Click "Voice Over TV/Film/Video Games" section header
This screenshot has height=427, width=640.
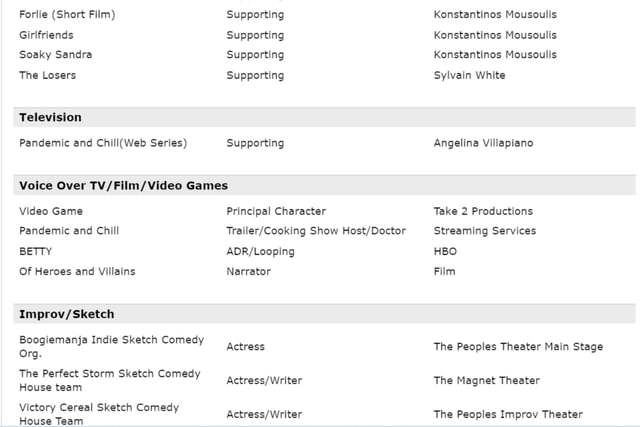pos(123,186)
